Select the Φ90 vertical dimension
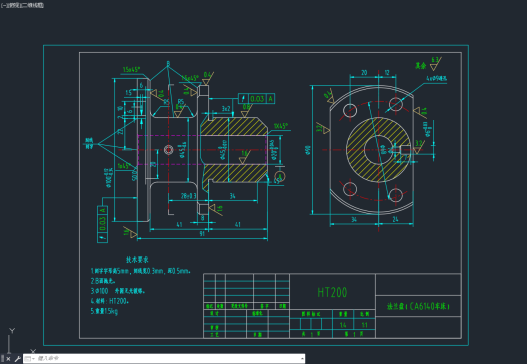 click(x=308, y=150)
